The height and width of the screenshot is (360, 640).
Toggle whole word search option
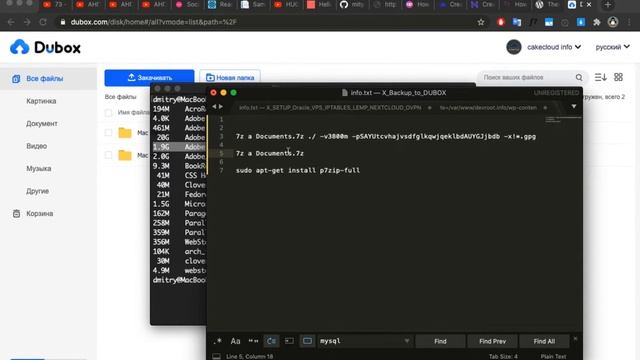click(253, 341)
